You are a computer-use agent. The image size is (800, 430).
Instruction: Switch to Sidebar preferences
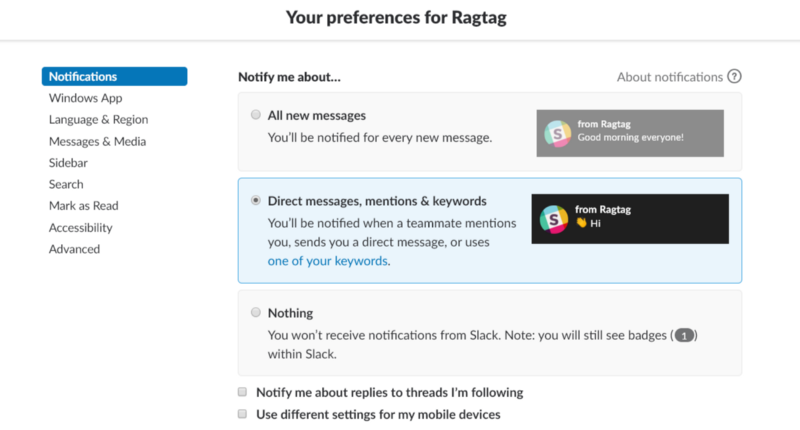(66, 163)
